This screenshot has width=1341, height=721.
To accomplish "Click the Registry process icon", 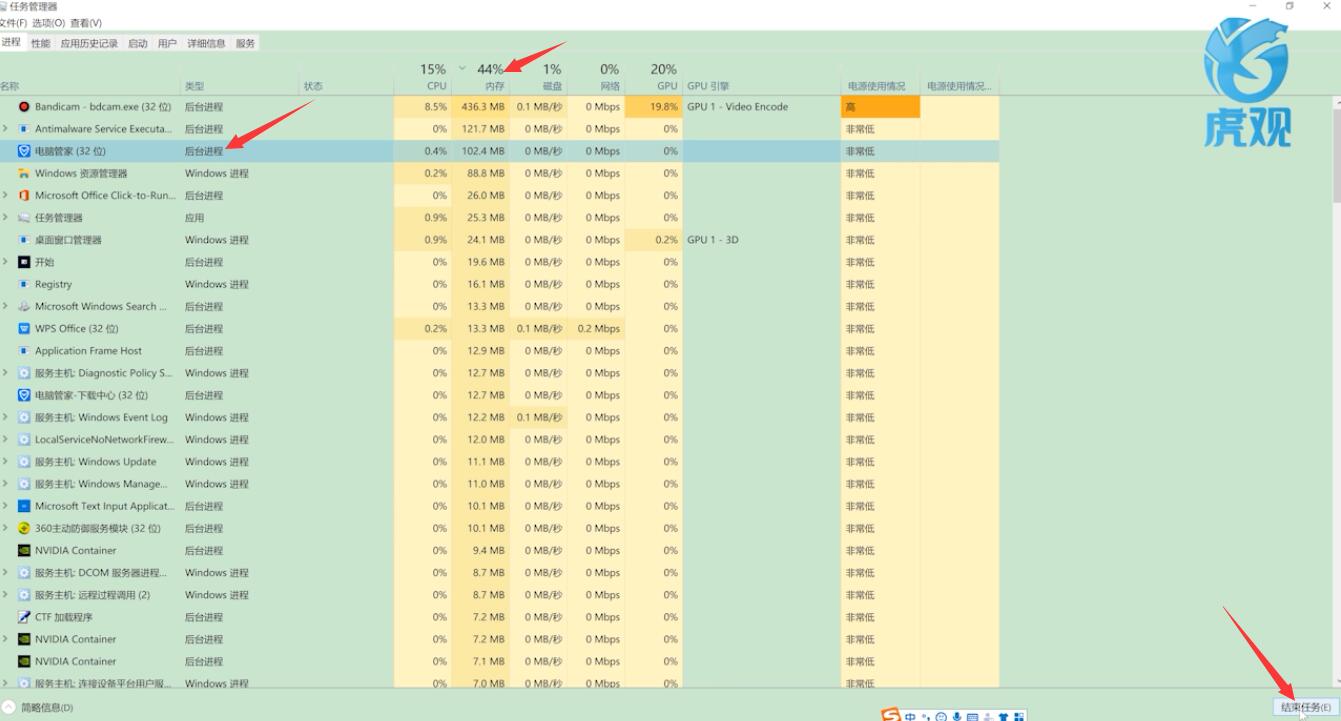I will pos(24,284).
